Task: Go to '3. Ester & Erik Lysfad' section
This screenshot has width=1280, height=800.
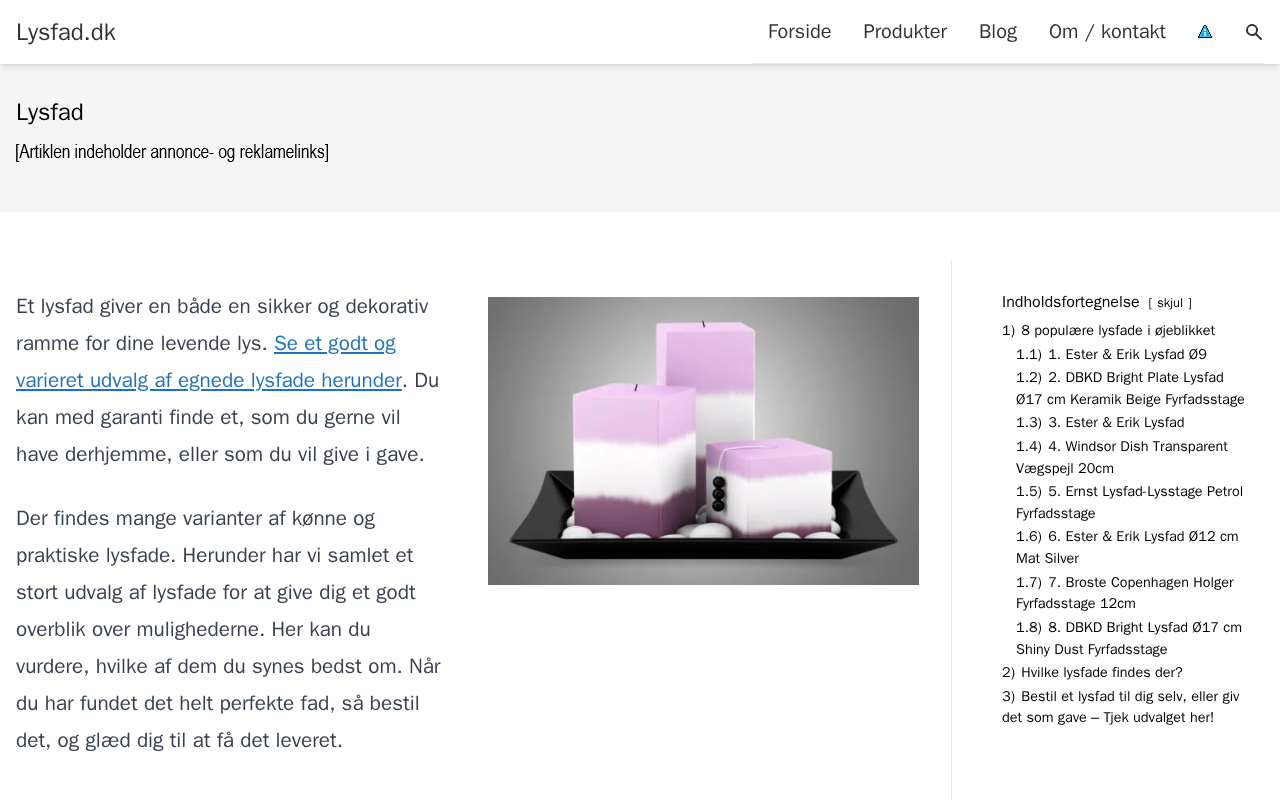Action: 1100,422
